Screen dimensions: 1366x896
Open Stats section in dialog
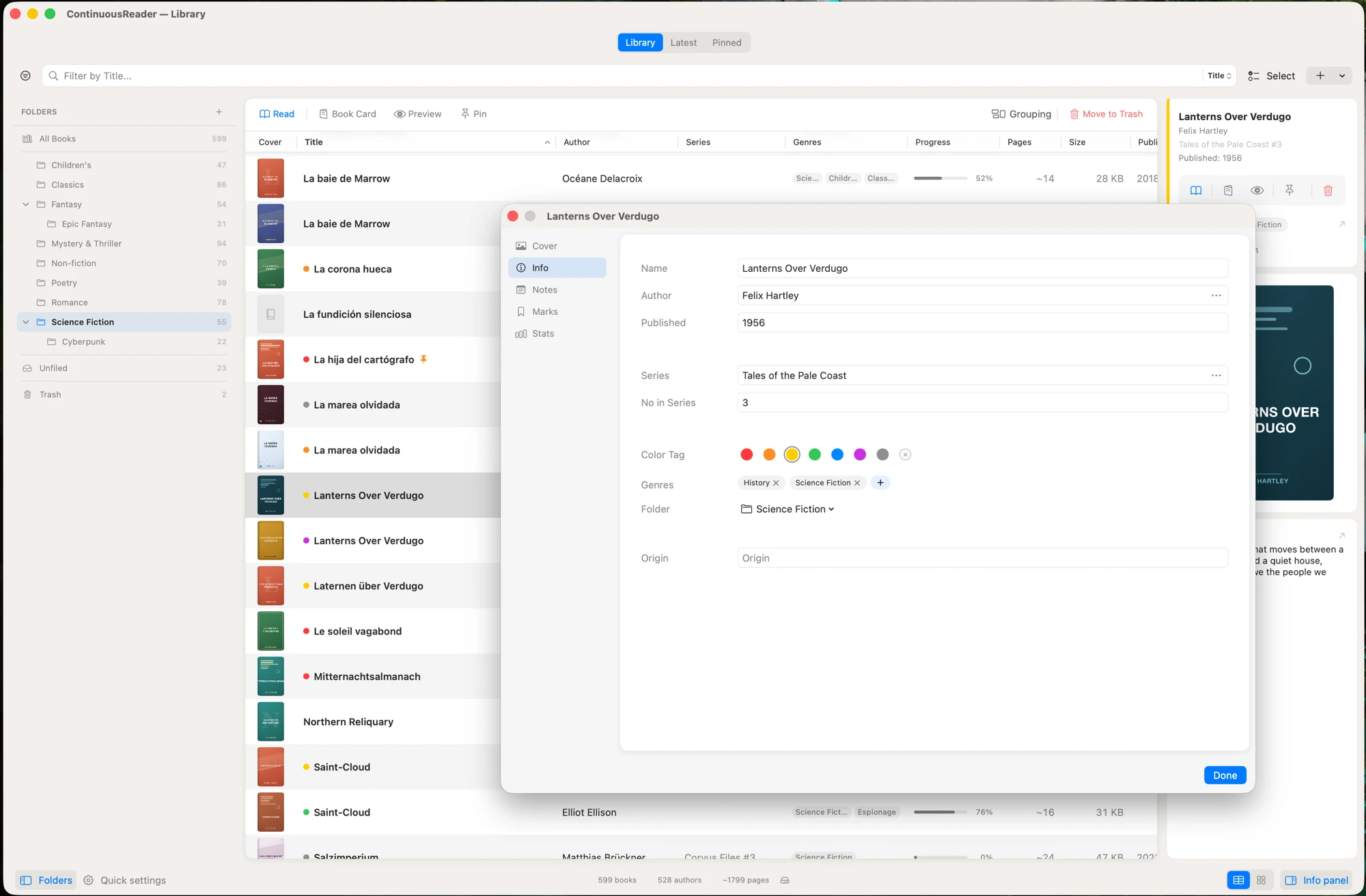[557, 333]
